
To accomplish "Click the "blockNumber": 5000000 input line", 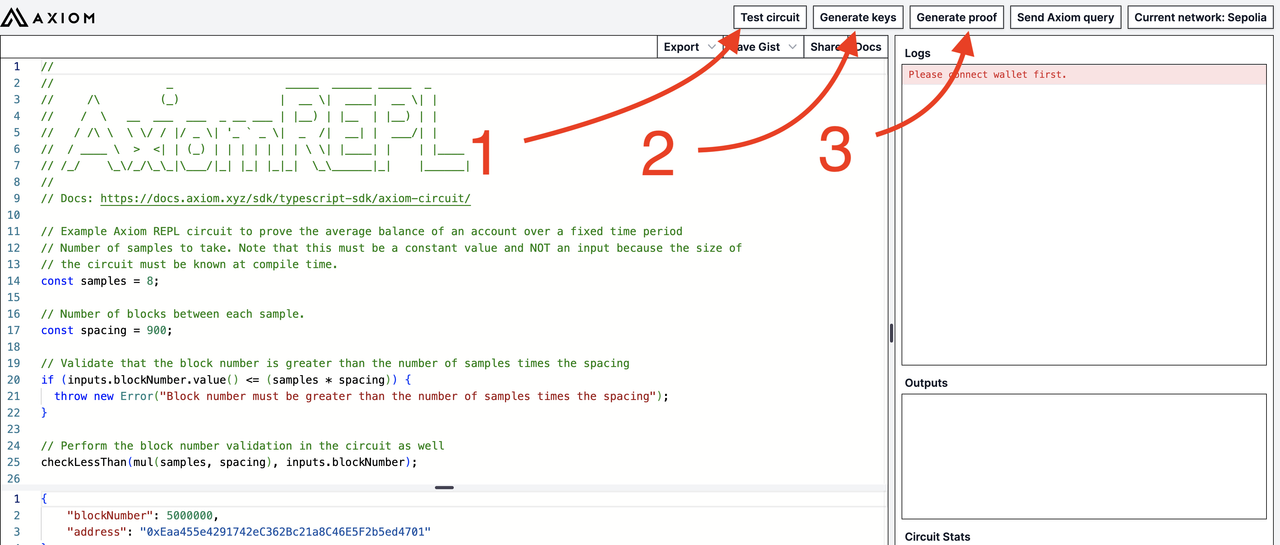I will [141, 514].
